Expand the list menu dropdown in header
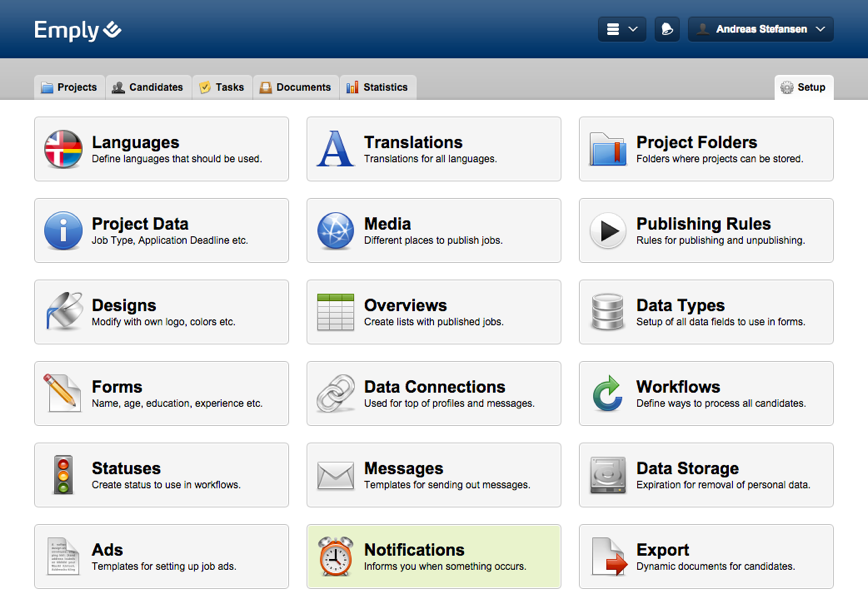 click(622, 29)
